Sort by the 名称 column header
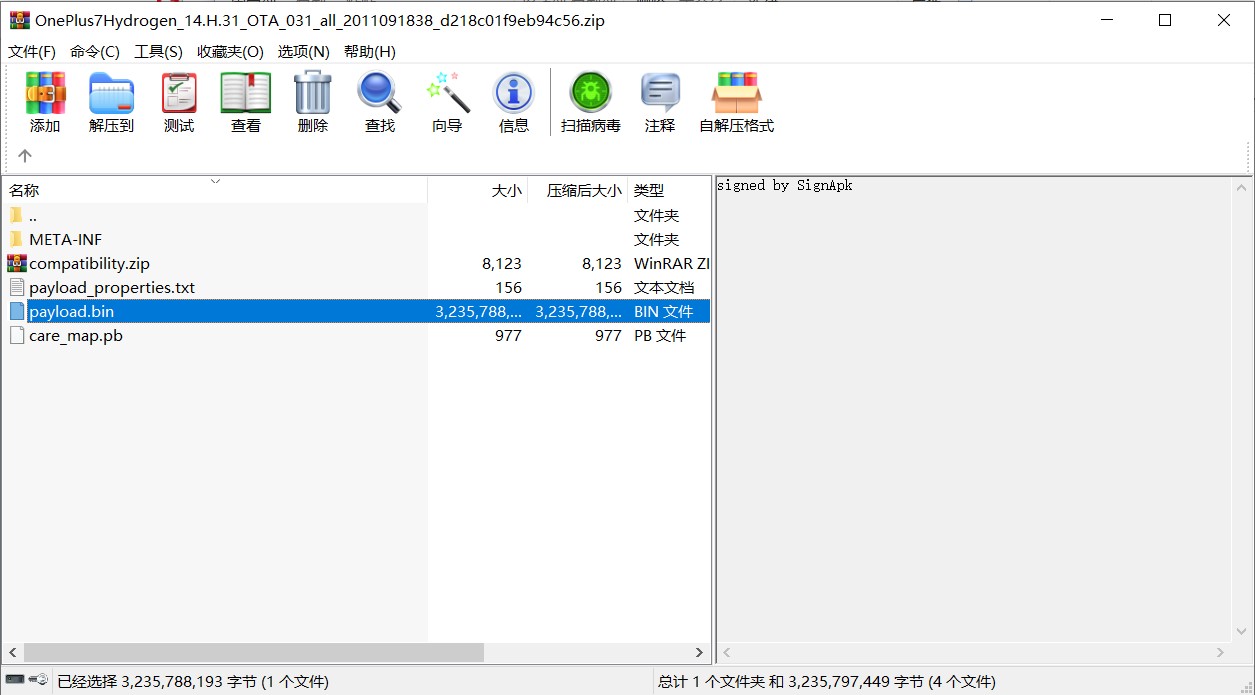Screen dimensions: 1255x695 pos(214,190)
